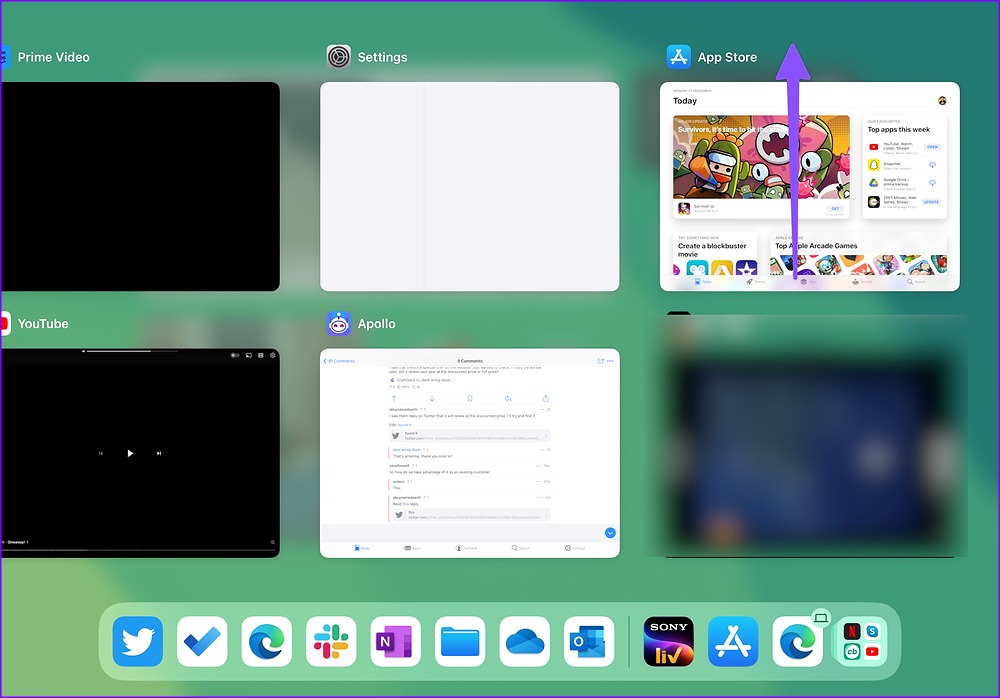Screen dimensions: 1000x698
Task: Open the profile tab in Apollo
Action: point(466,548)
